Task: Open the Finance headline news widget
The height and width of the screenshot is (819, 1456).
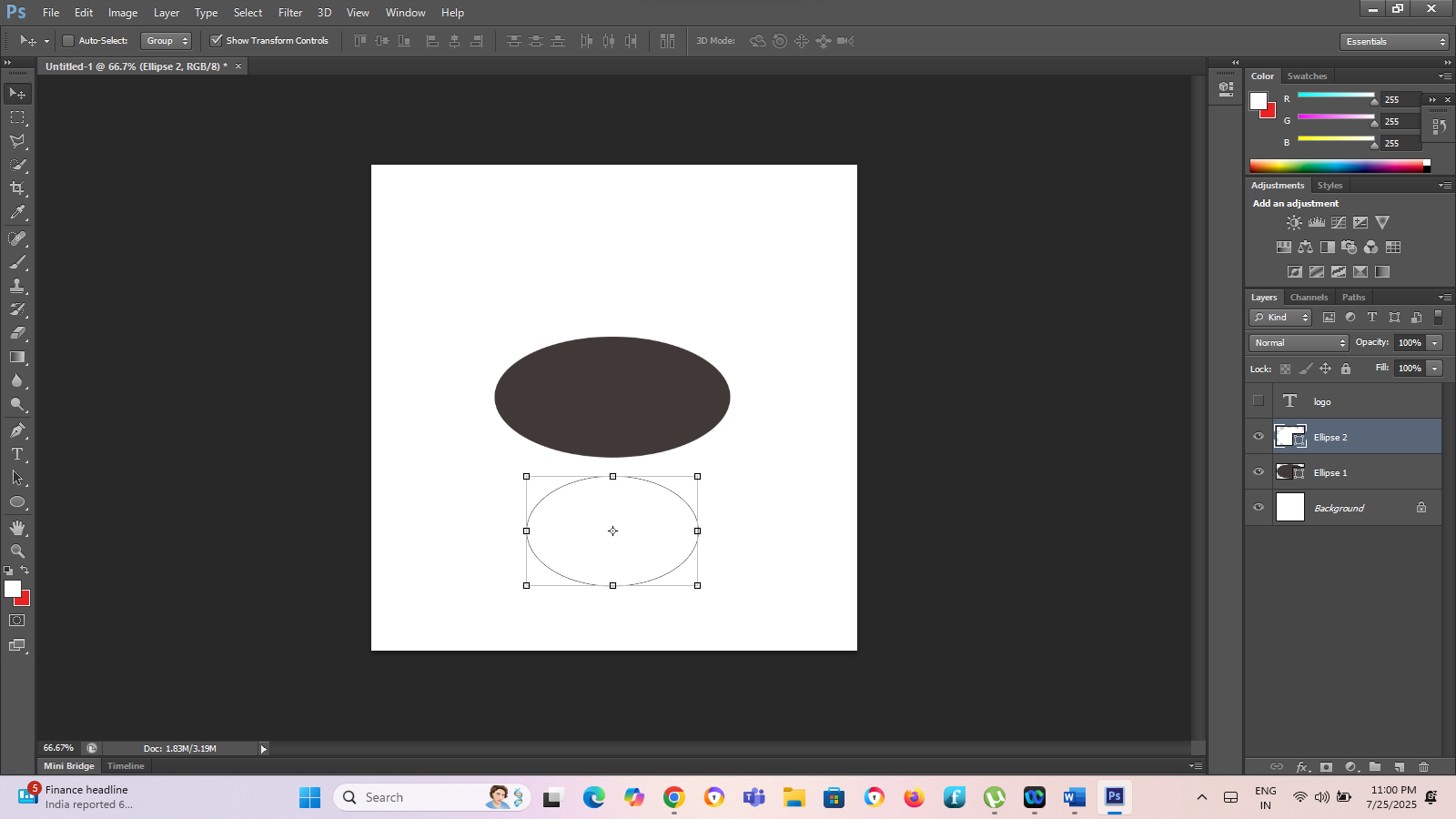Action: (x=75, y=796)
